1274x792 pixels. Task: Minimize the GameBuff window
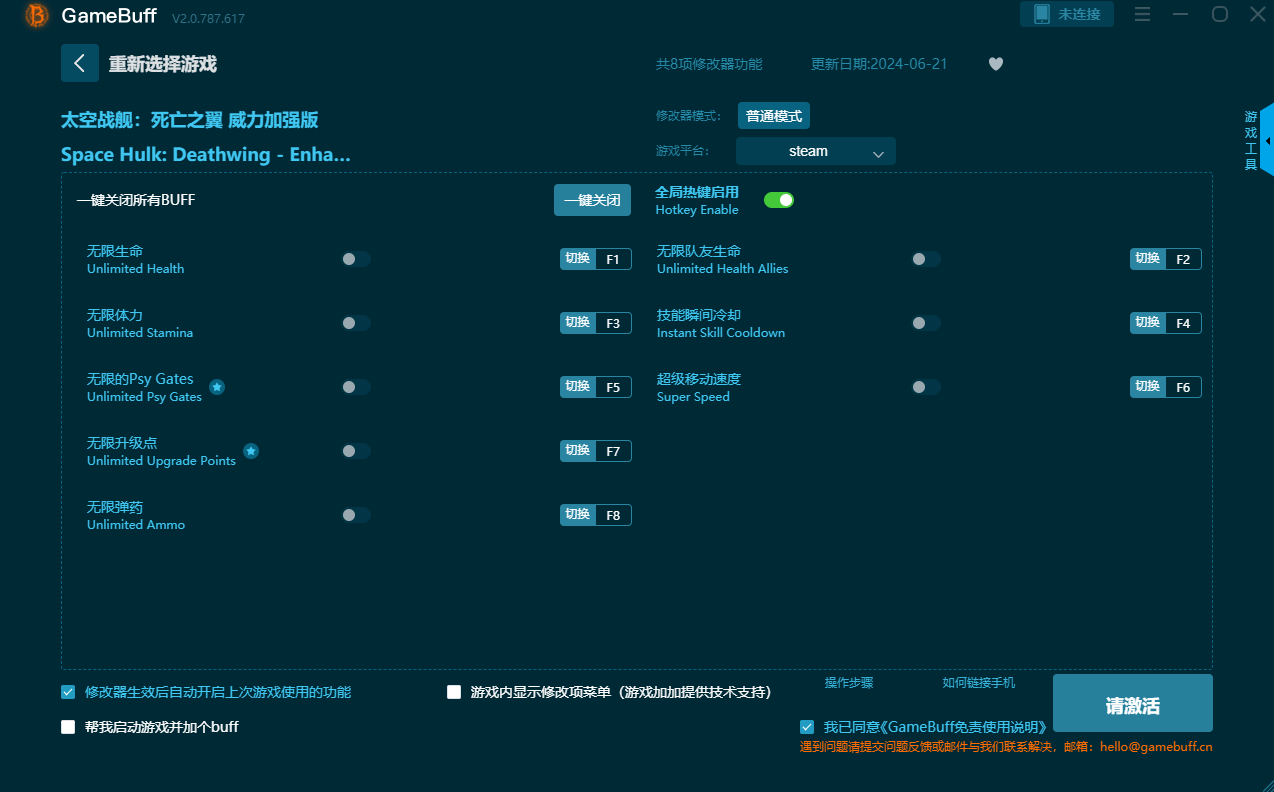pyautogui.click(x=1181, y=14)
